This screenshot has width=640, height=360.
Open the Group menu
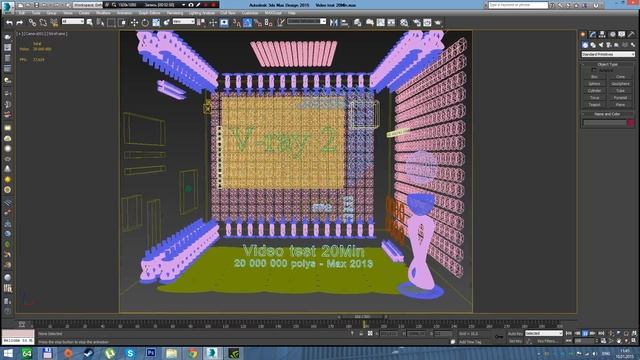pyautogui.click(x=51, y=13)
